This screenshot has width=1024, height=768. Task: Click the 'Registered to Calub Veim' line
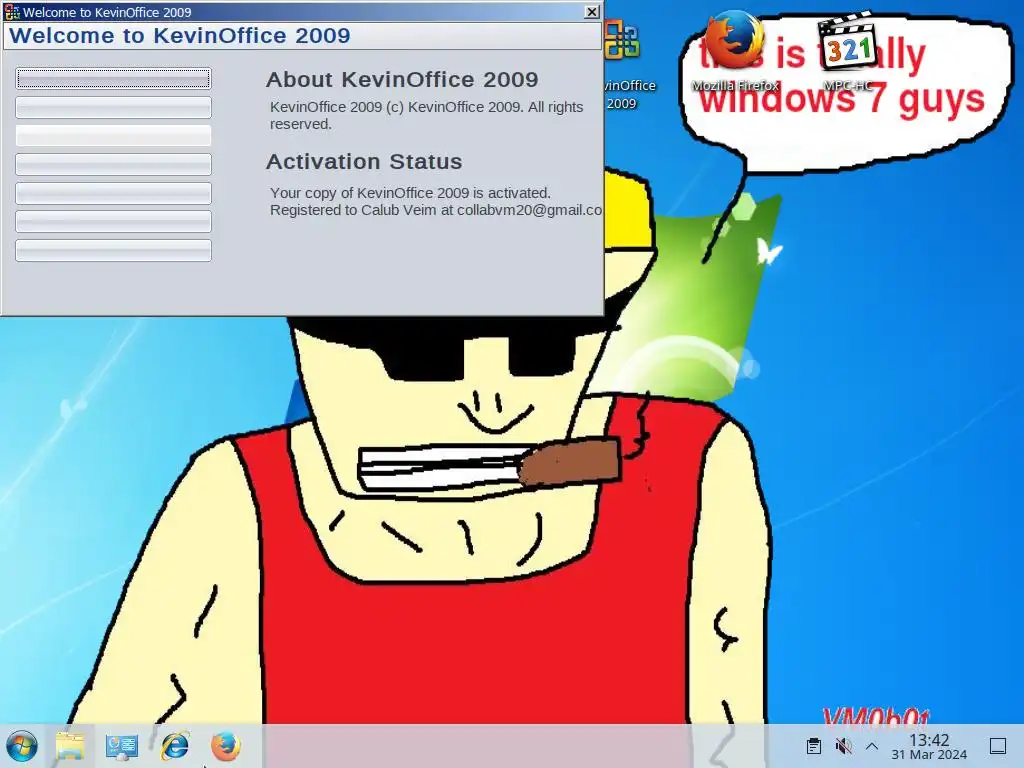coord(436,210)
